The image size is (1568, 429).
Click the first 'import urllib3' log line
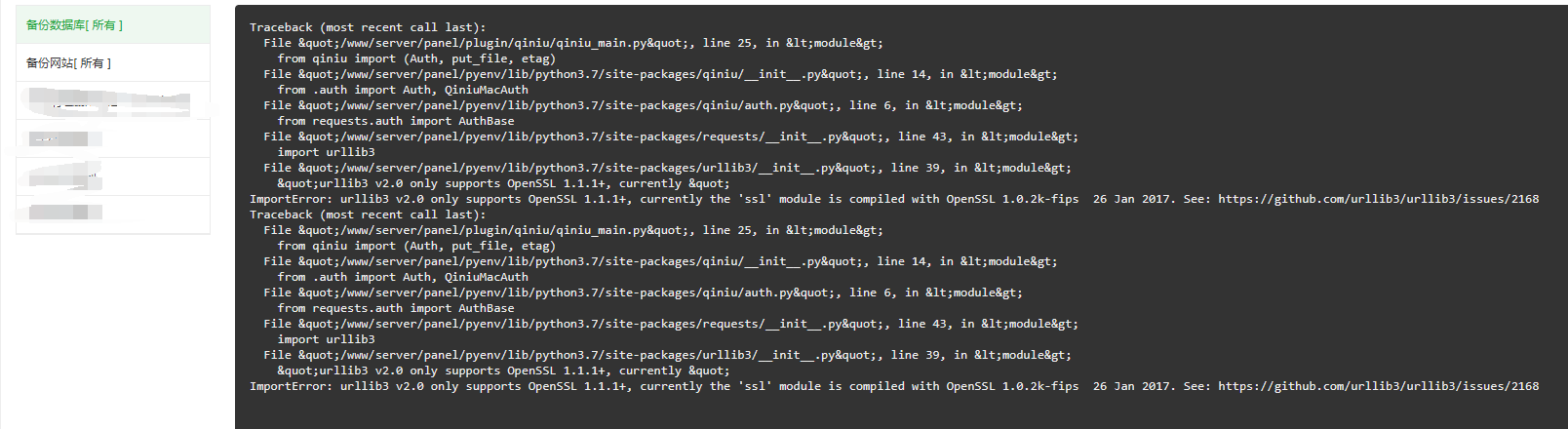tap(326, 152)
